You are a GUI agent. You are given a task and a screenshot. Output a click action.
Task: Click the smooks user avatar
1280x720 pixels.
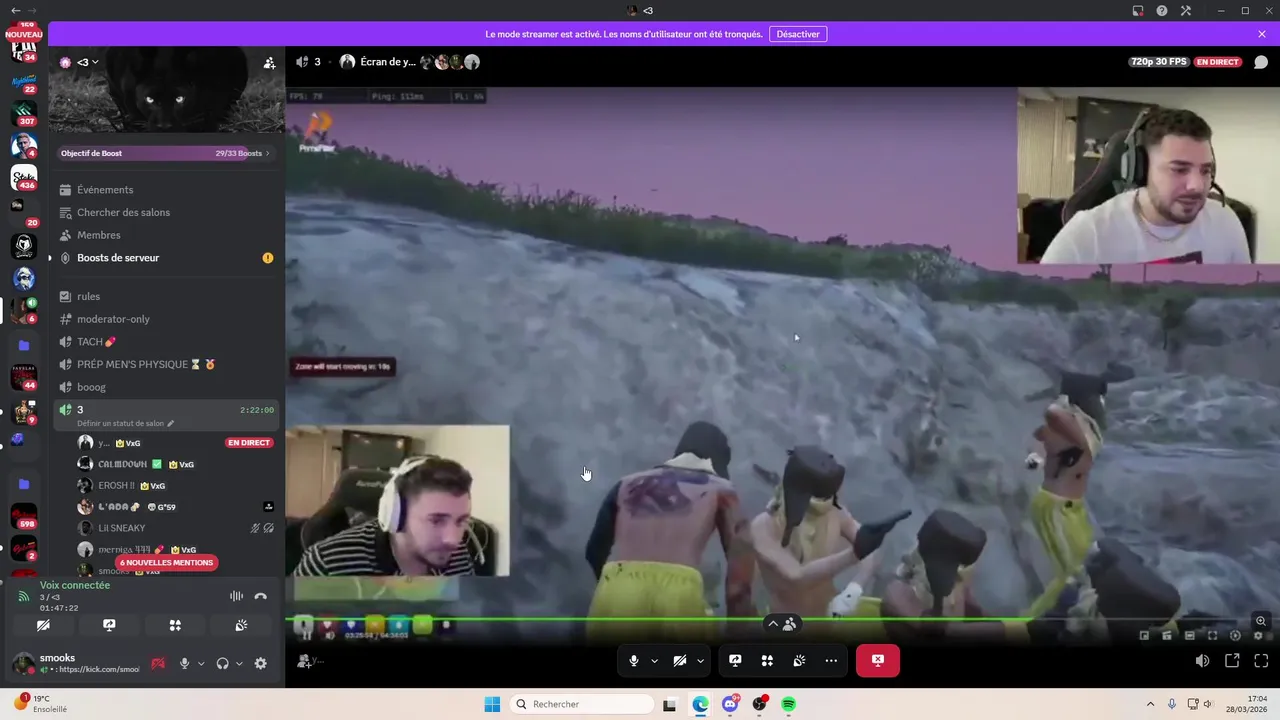[22, 663]
